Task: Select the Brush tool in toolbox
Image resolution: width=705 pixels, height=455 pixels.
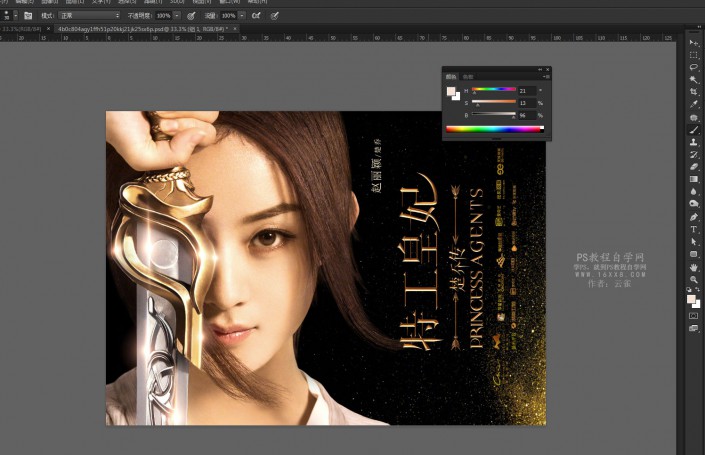Action: click(x=694, y=130)
